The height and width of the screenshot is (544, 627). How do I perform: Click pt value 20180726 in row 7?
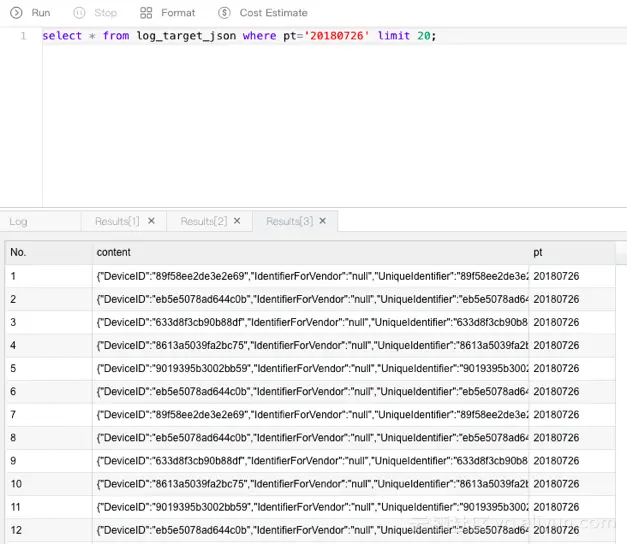(x=556, y=415)
